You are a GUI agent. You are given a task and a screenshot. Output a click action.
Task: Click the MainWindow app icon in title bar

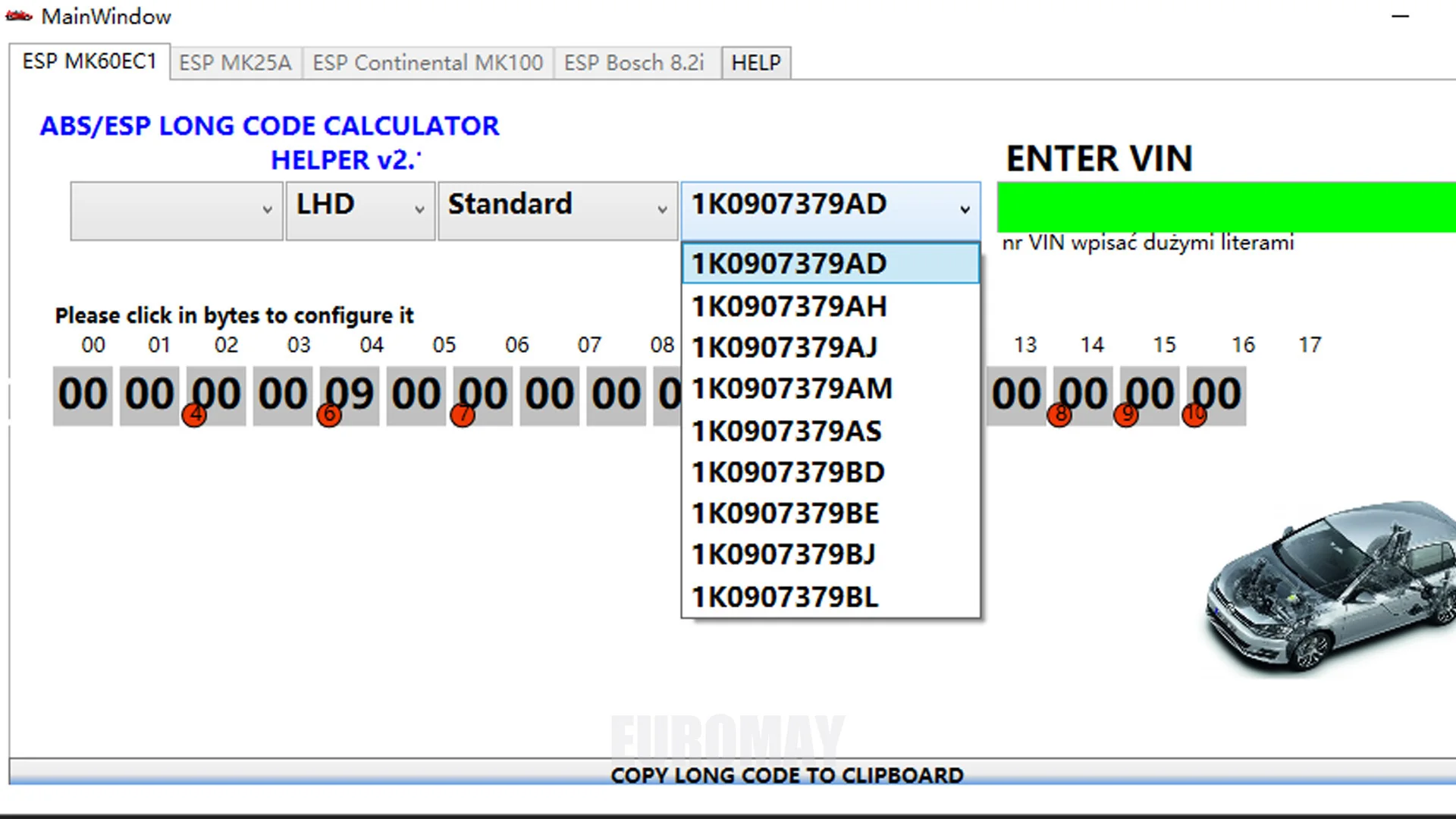tap(19, 16)
